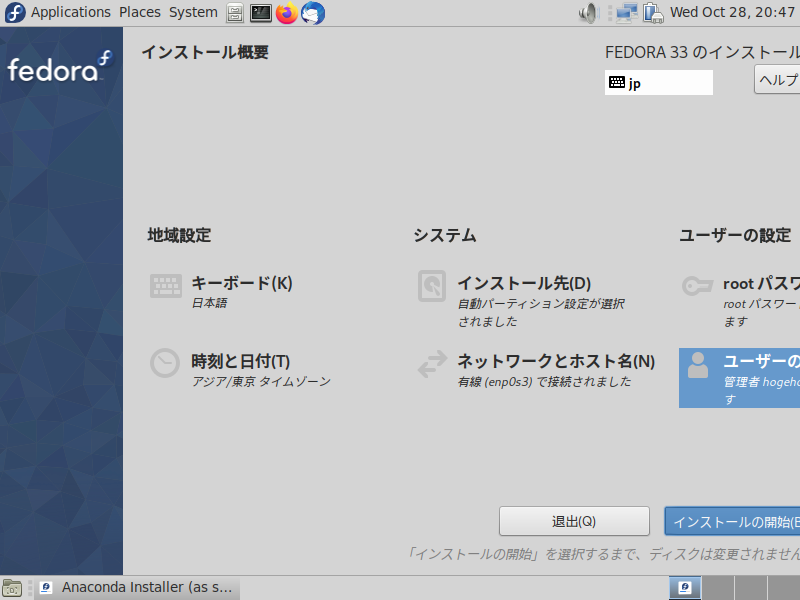Click the key icon for root password
This screenshot has height=600, width=800.
click(x=697, y=285)
